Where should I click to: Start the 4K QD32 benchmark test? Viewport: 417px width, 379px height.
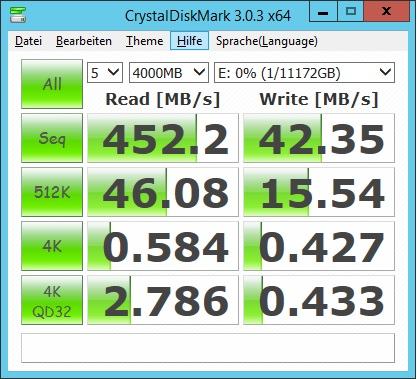pos(52,300)
